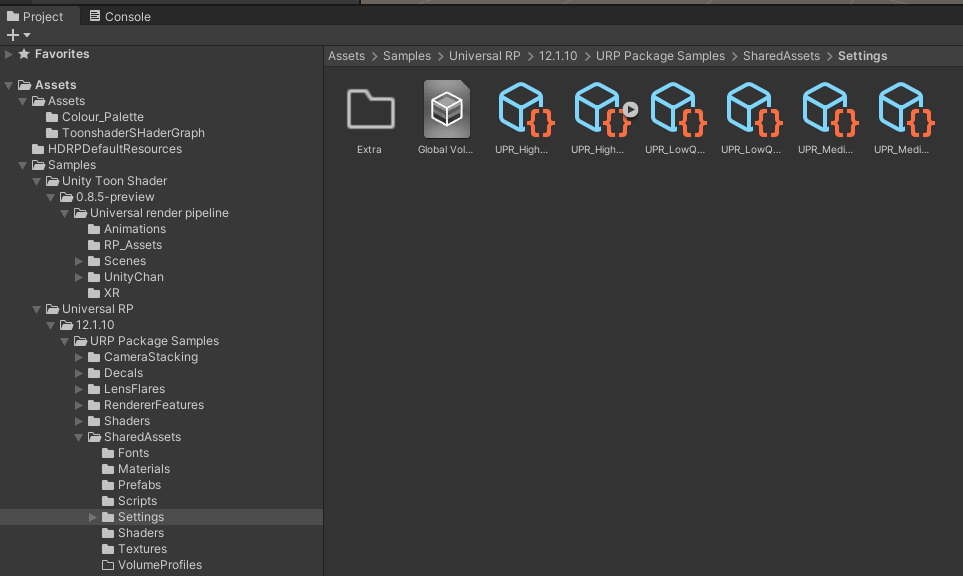963x576 pixels.
Task: Expand the CameraStacking folder arrow
Action: tap(79, 357)
